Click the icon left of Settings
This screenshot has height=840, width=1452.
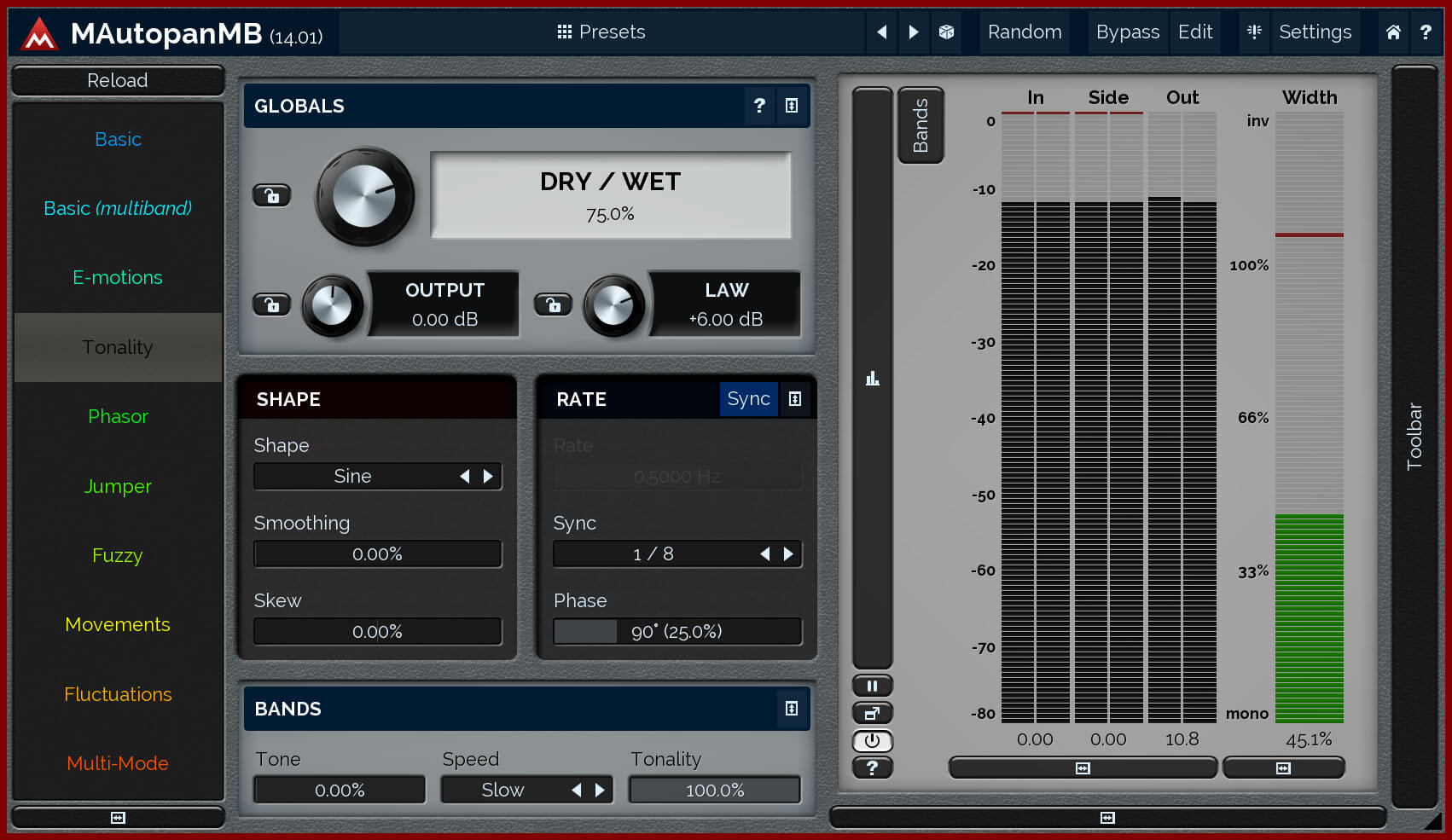coord(1254,32)
